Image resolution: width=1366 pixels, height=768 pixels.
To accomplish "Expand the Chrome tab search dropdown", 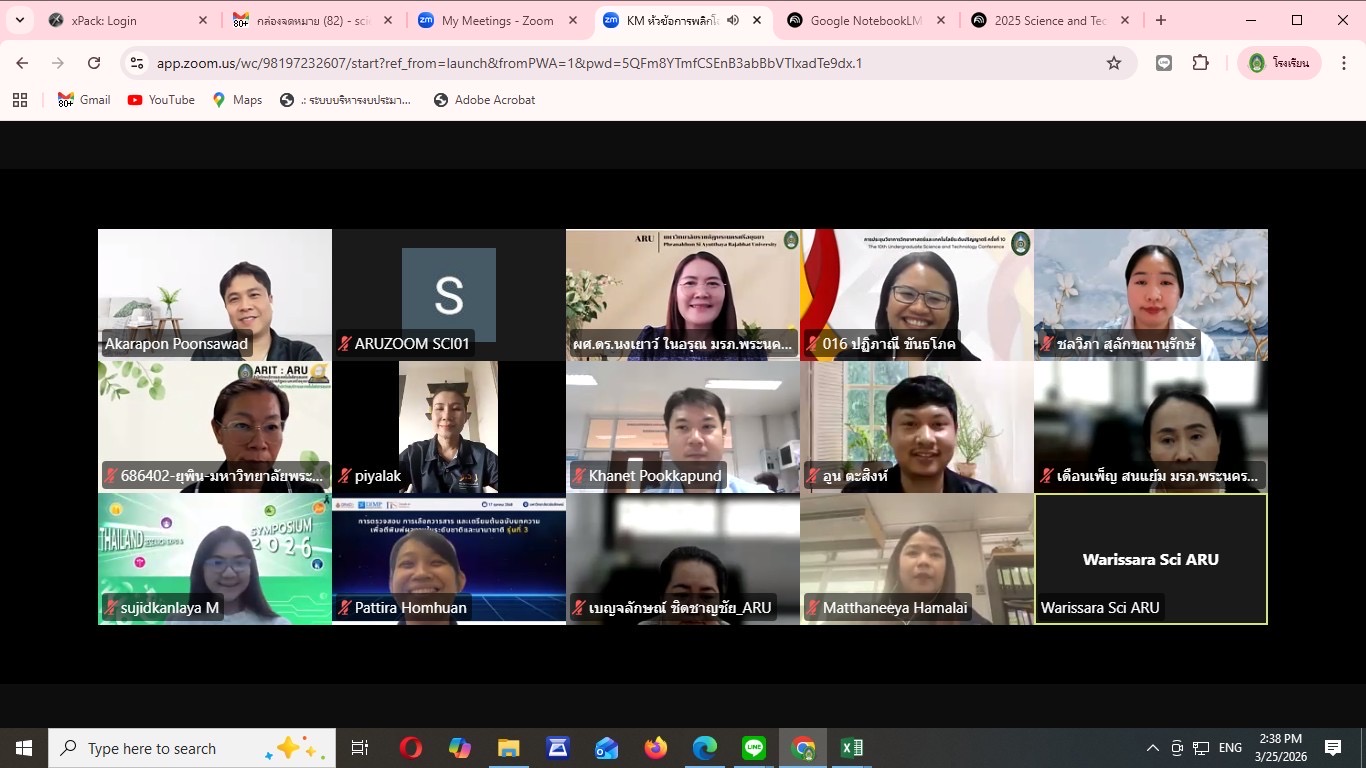I will pos(19,20).
